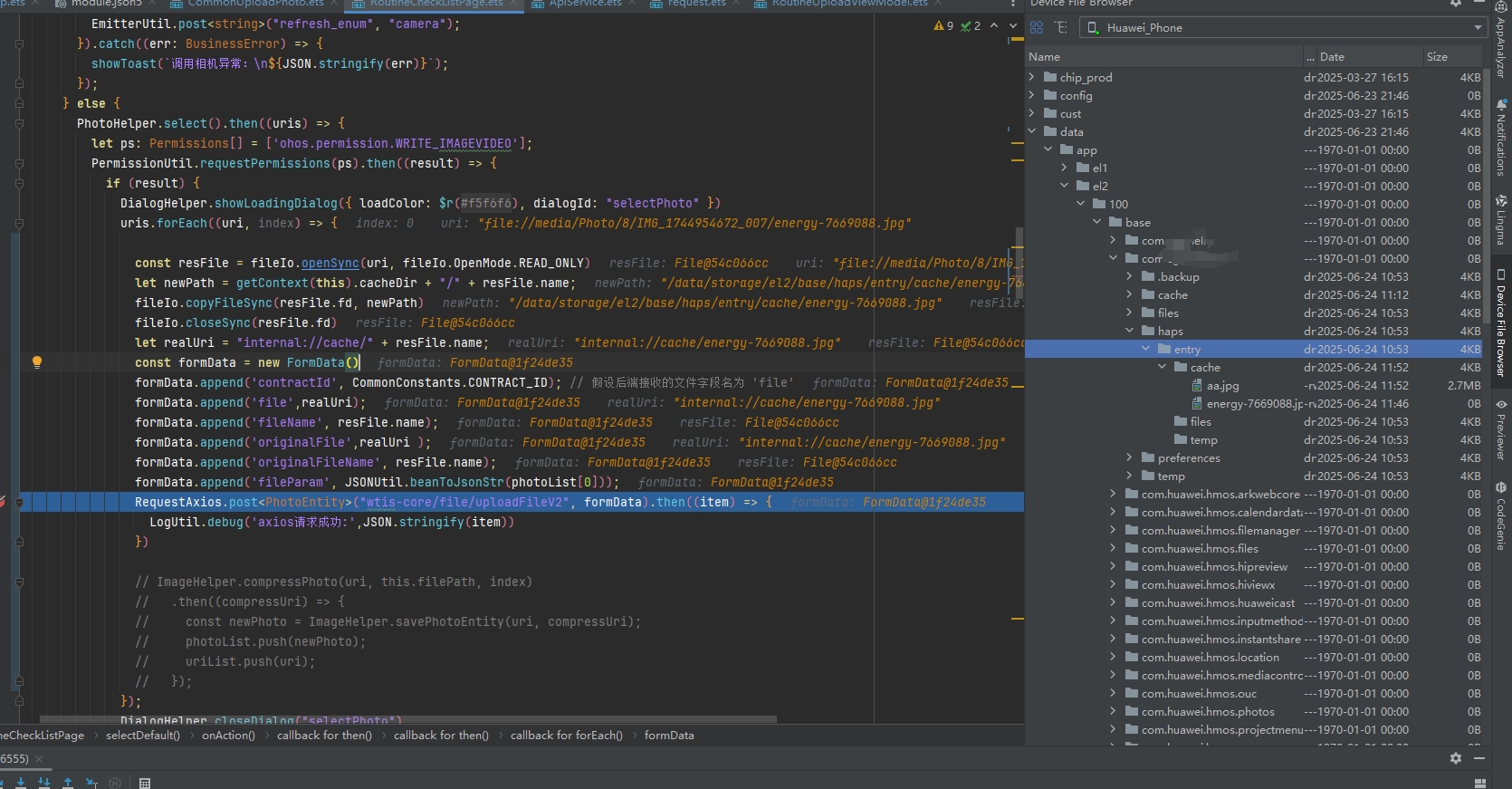The width and height of the screenshot is (1512, 789).
Task: Click the debug layout settings icon
Action: pyautogui.click(x=1480, y=783)
